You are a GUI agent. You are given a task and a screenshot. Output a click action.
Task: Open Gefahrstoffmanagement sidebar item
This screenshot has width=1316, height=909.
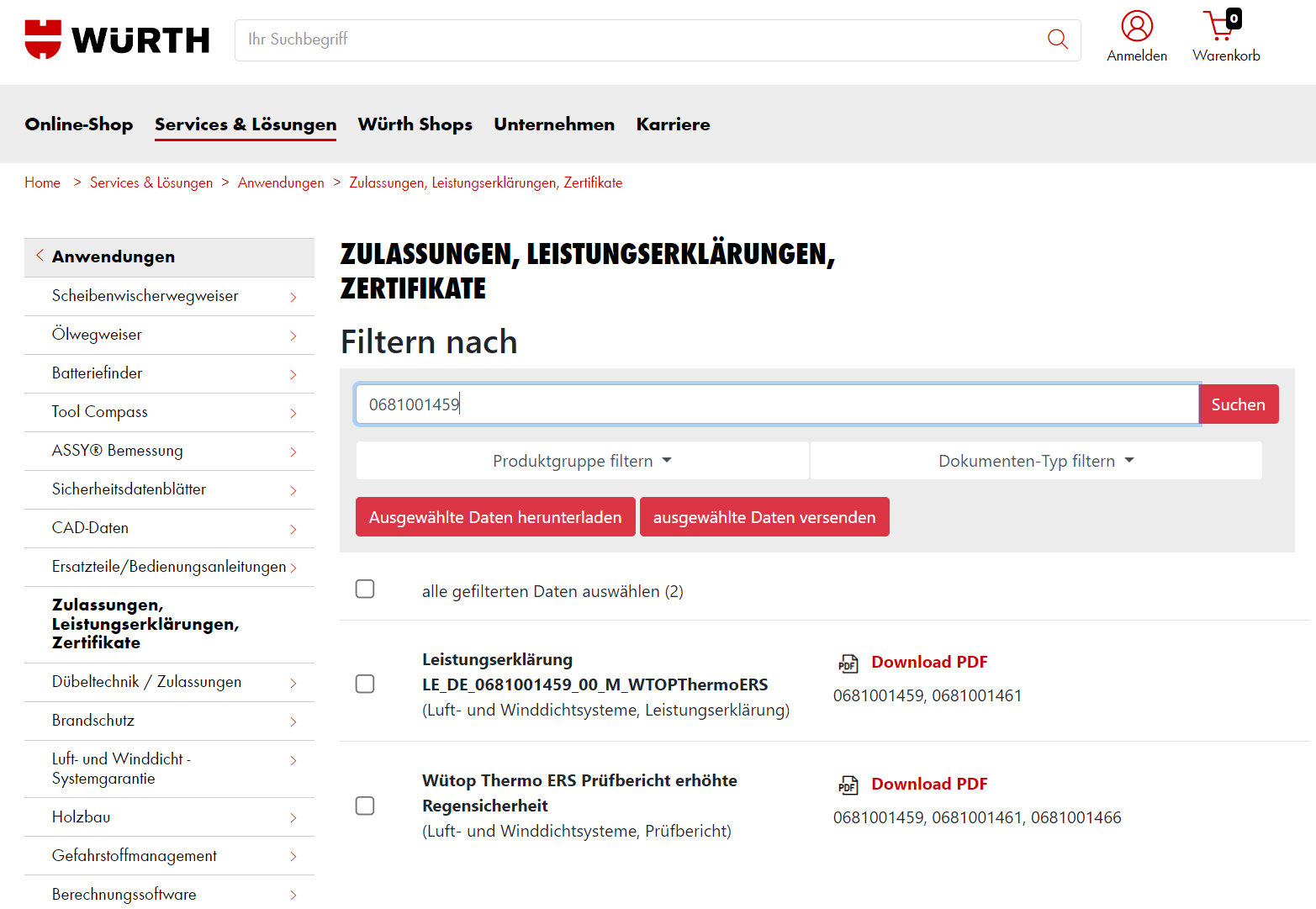(x=169, y=856)
